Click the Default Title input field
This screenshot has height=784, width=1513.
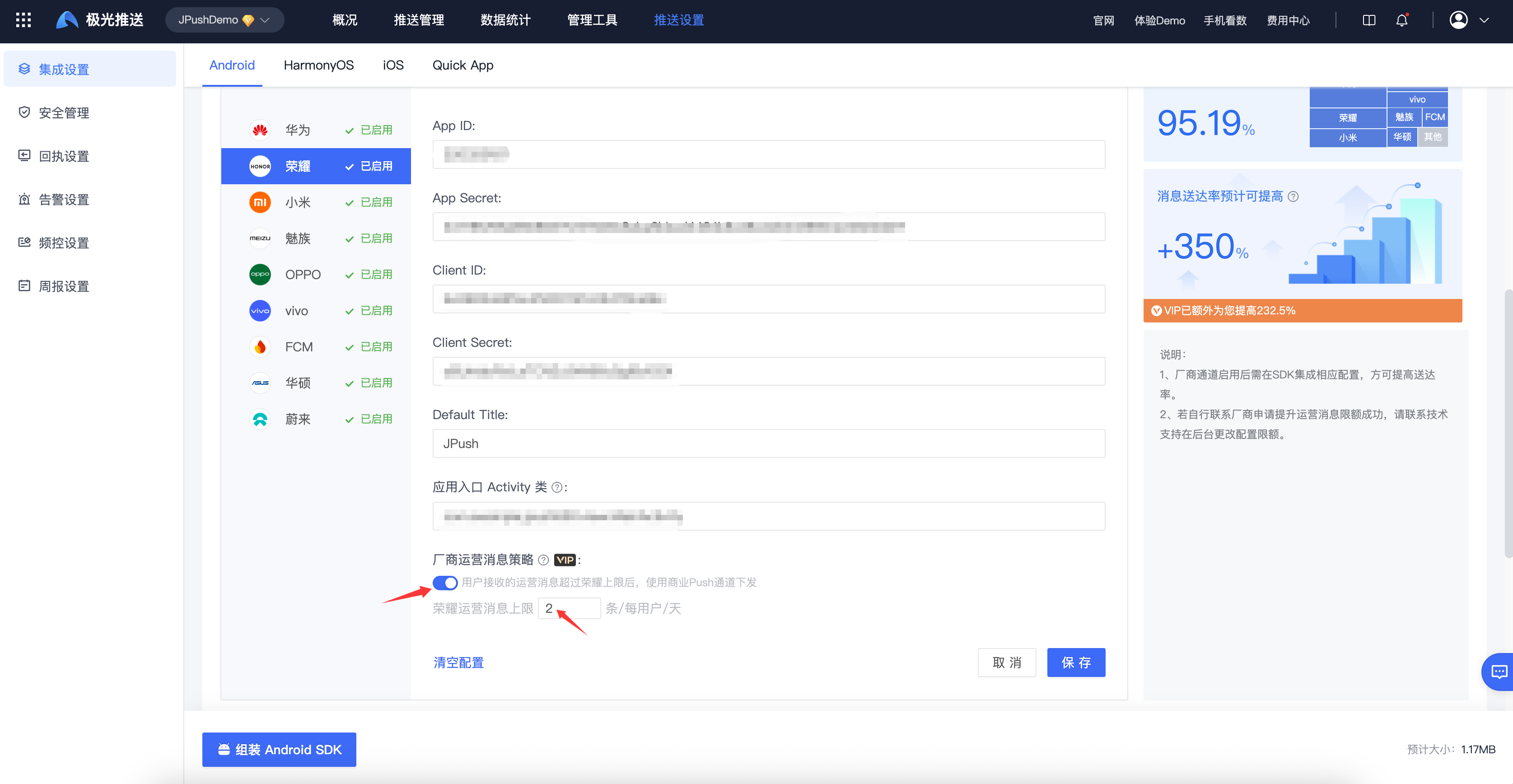point(768,443)
